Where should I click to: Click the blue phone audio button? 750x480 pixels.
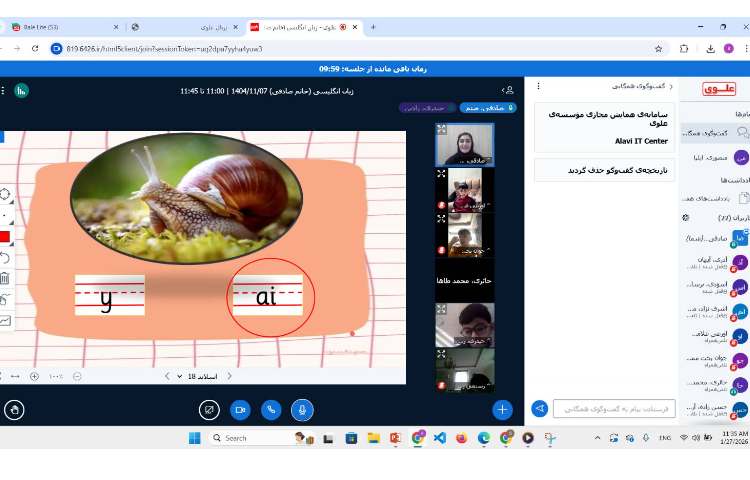270,409
